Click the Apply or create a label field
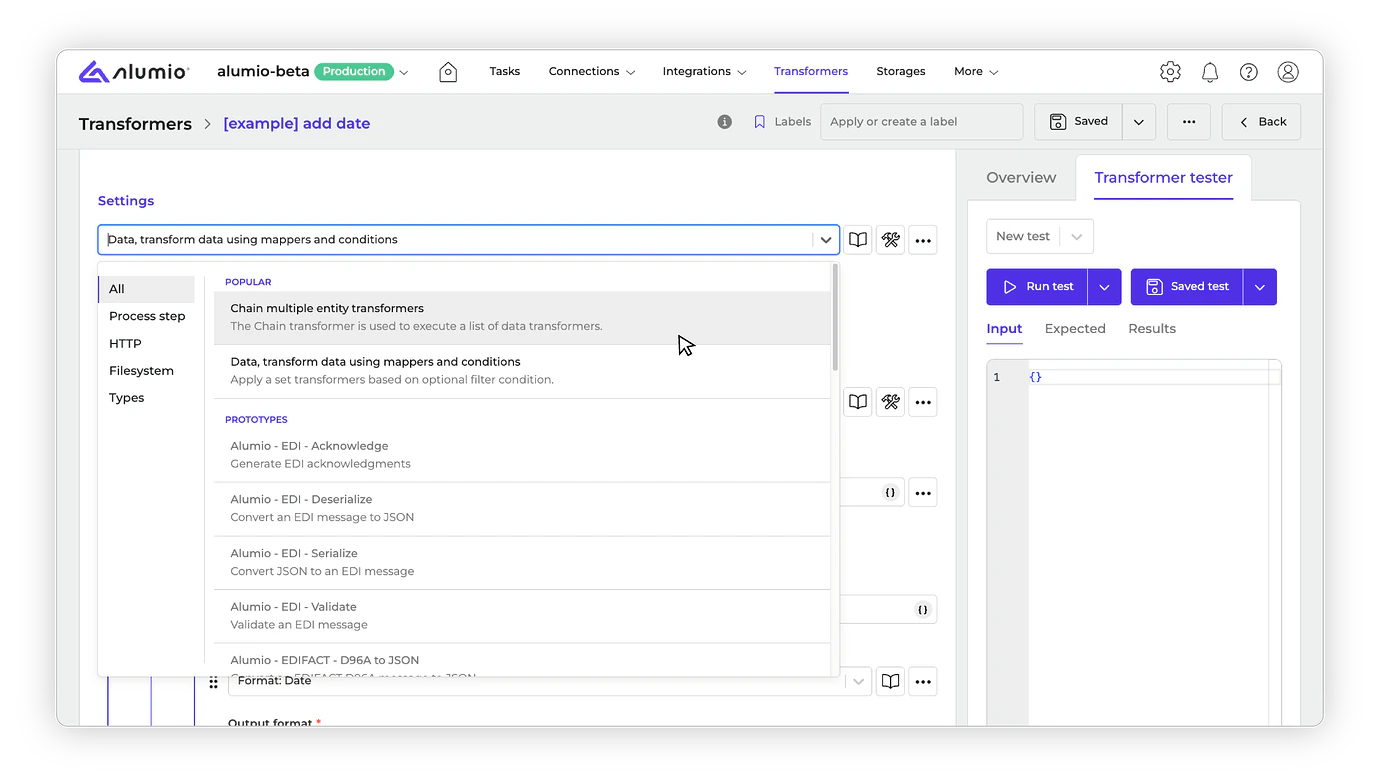Viewport: 1380px width, 776px height. (922, 122)
